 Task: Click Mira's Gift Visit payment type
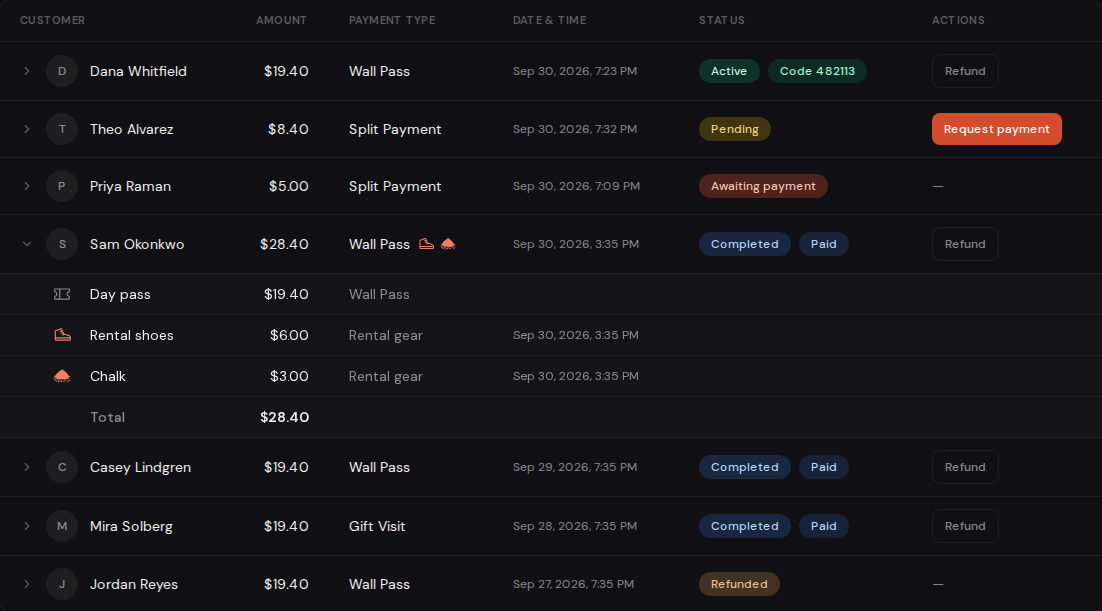[377, 526]
